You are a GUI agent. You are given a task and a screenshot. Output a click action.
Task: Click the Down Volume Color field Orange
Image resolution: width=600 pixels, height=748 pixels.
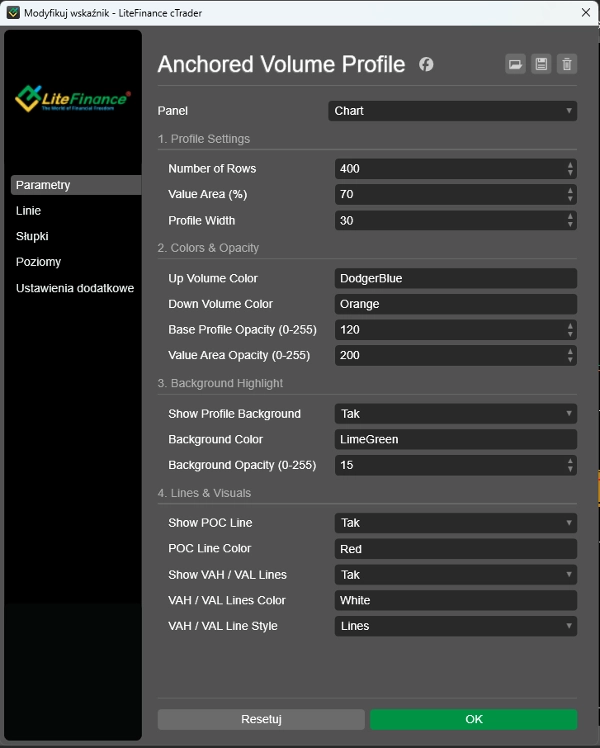pos(455,304)
